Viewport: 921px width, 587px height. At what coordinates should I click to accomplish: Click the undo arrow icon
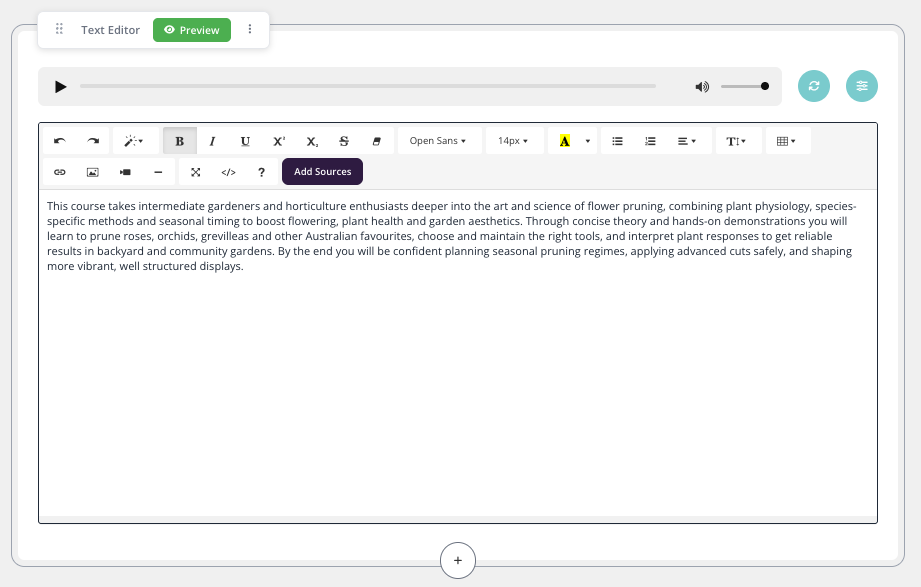coord(59,141)
